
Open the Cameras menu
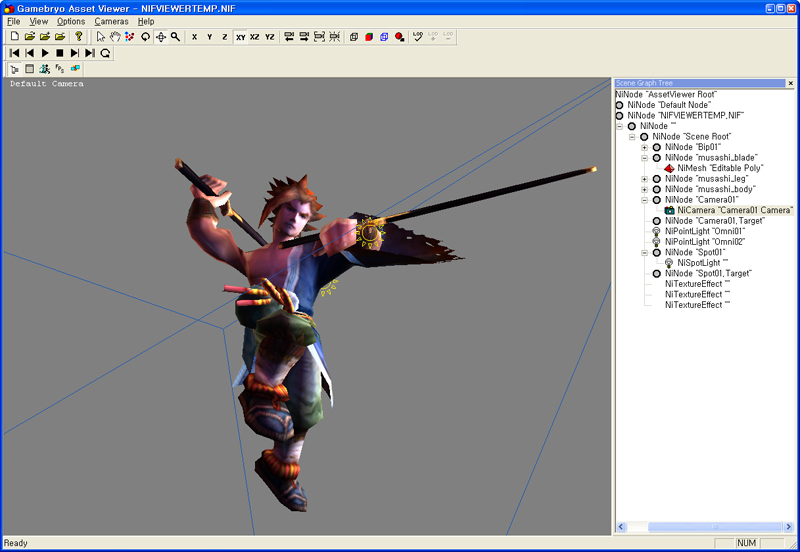[111, 21]
